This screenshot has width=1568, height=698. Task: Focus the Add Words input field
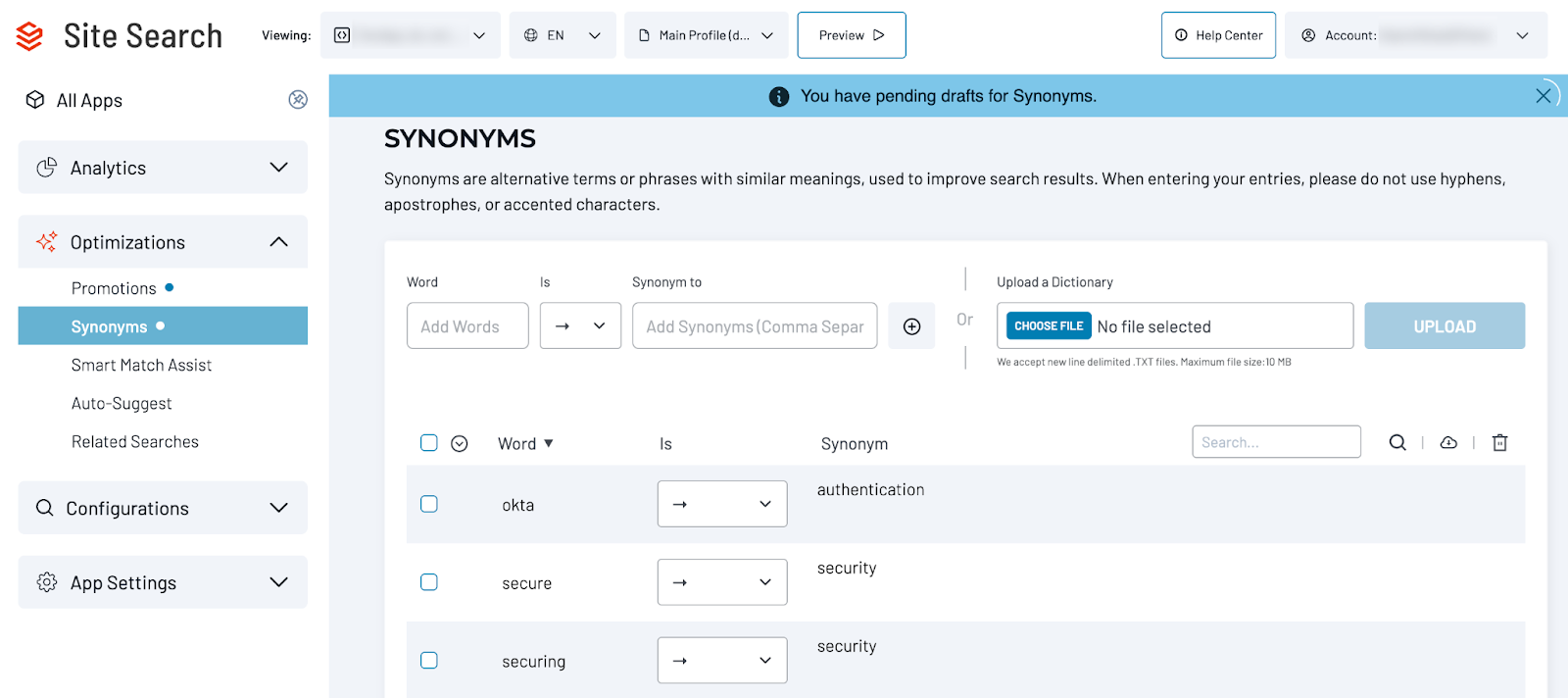coord(467,325)
